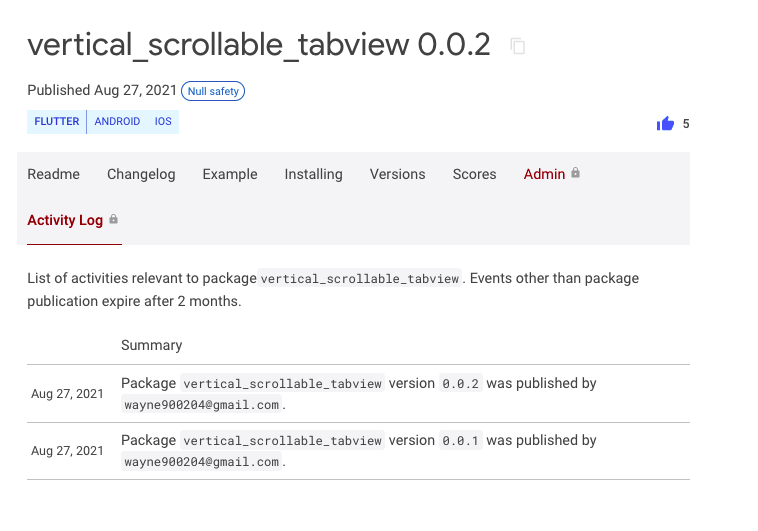Open the Installing tab
Image resolution: width=758 pixels, height=531 pixels.
[313, 174]
